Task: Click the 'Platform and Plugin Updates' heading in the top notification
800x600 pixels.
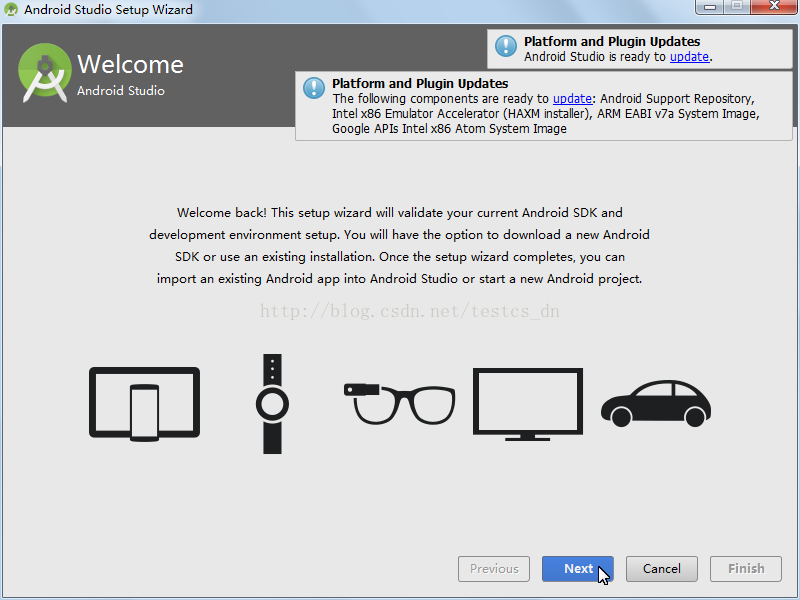Action: [x=612, y=41]
